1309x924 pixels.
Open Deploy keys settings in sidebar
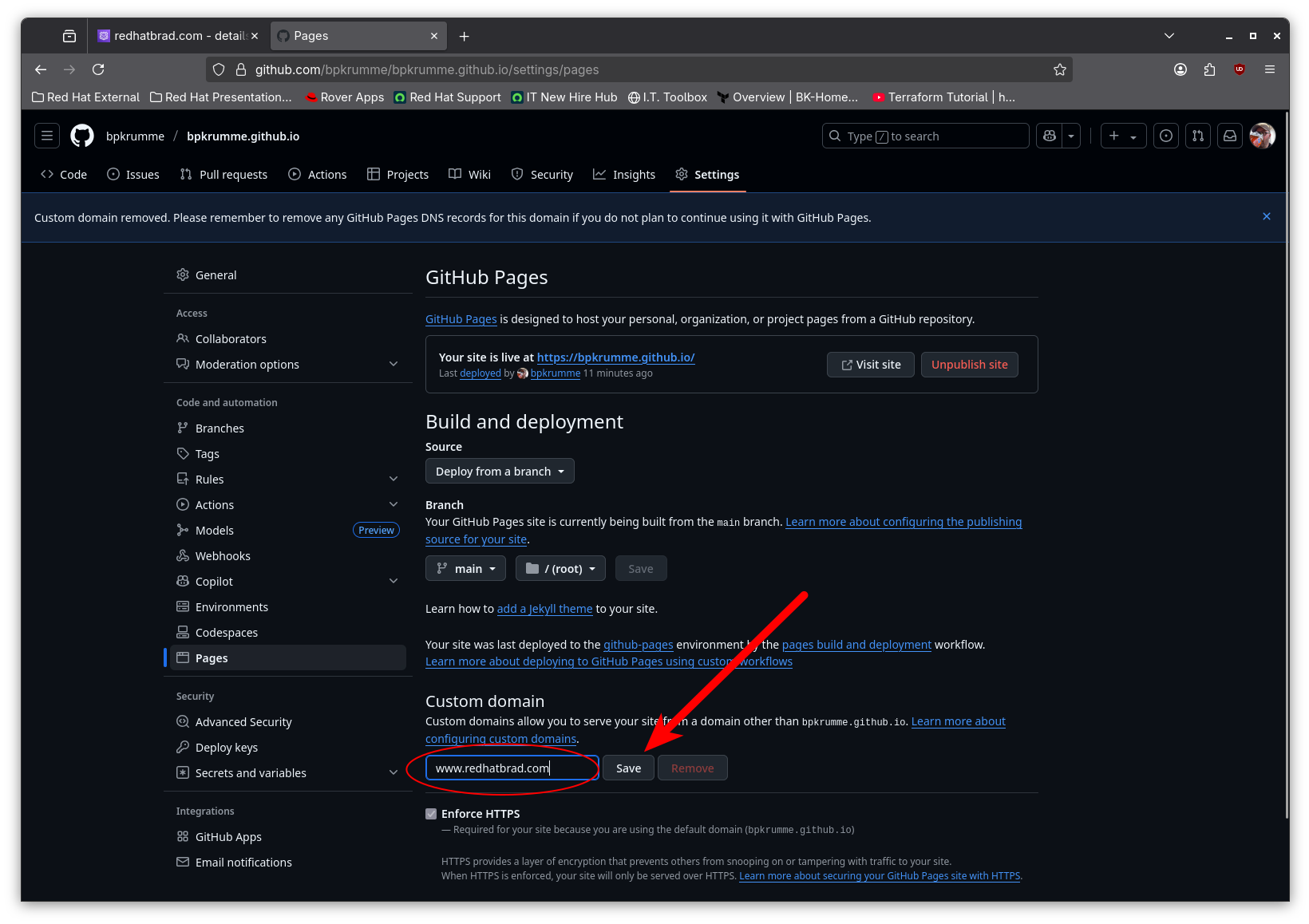click(288, 748)
